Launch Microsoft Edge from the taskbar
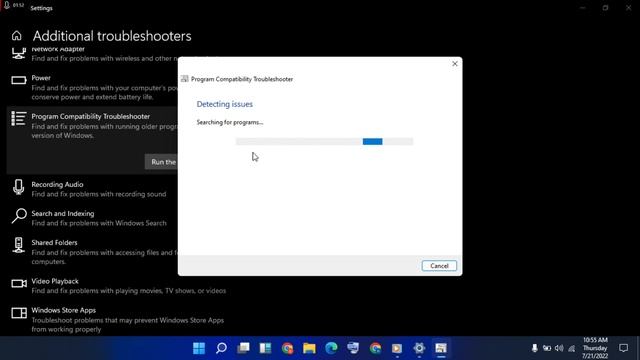This screenshot has width=640, height=360. [331, 348]
